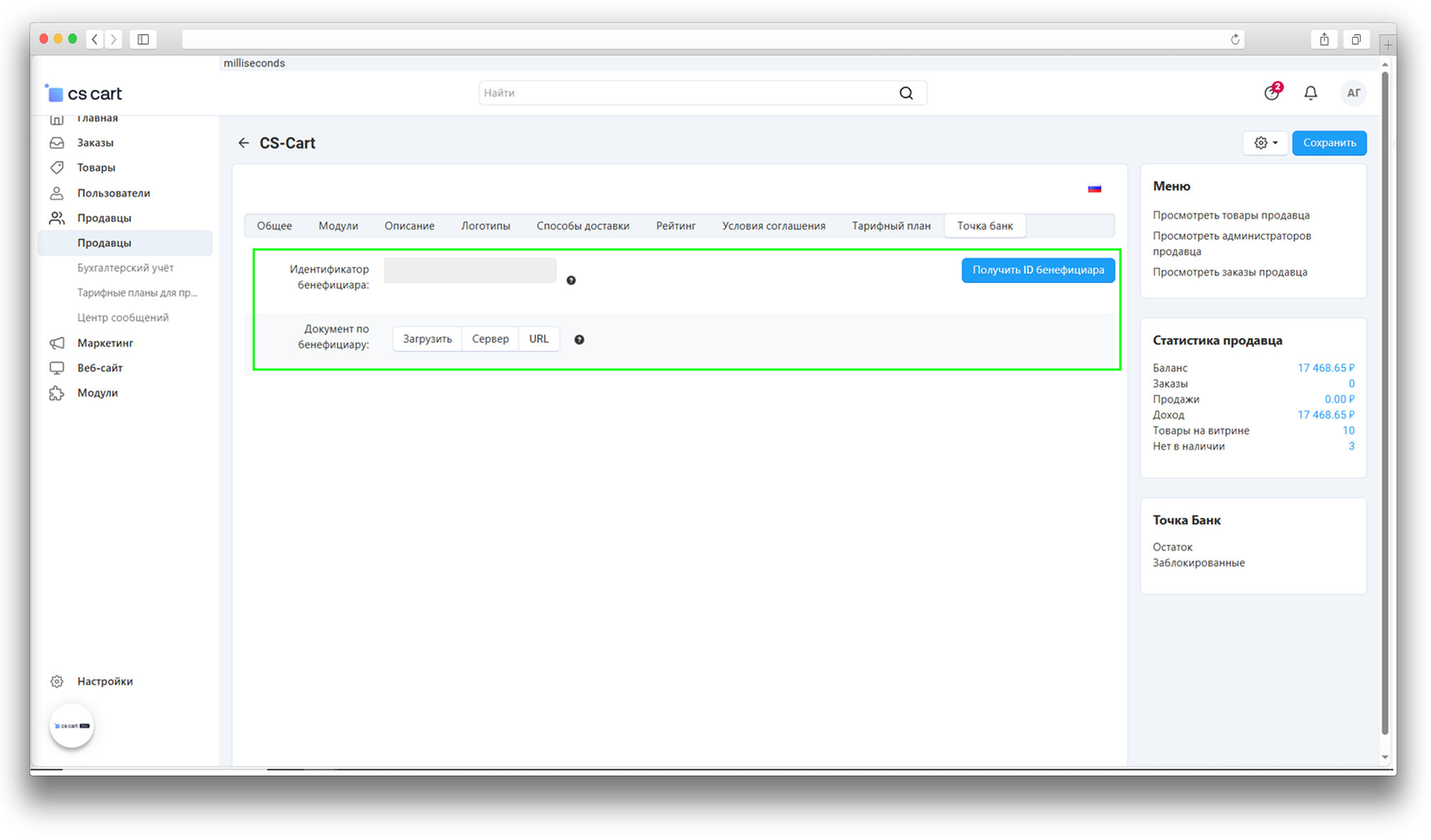
Task: Open Просмотреть заказы продавца link
Action: 1229,272
